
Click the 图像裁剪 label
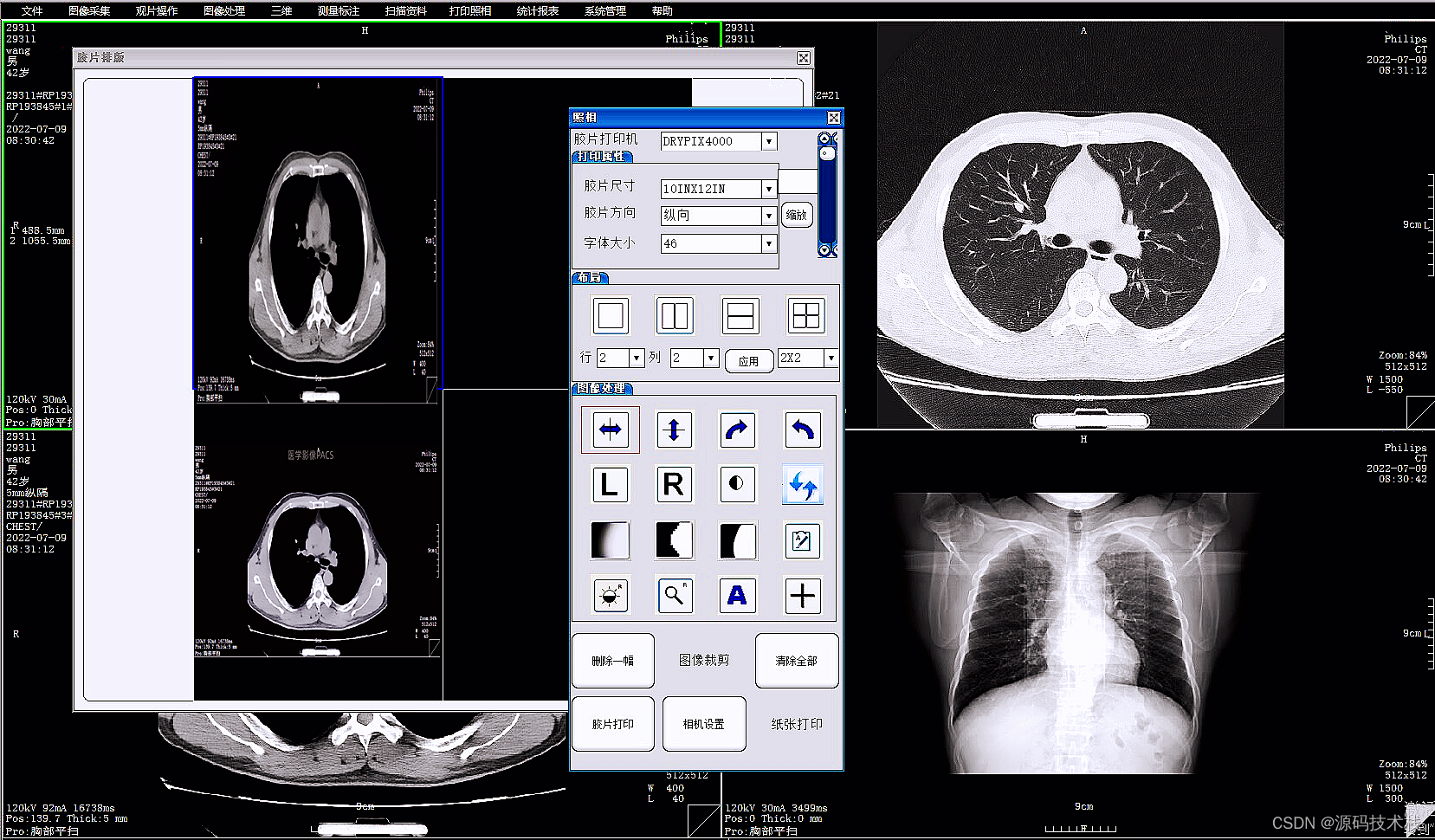tap(704, 660)
